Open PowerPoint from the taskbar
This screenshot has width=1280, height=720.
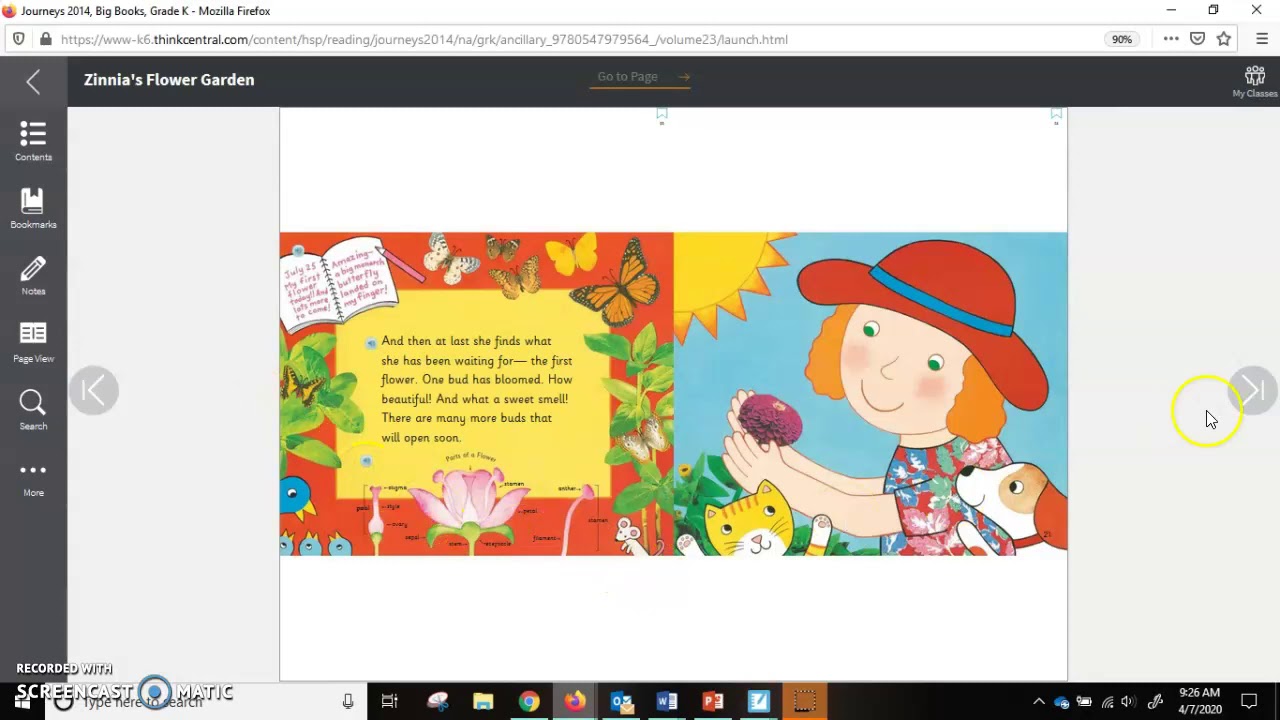pos(713,702)
